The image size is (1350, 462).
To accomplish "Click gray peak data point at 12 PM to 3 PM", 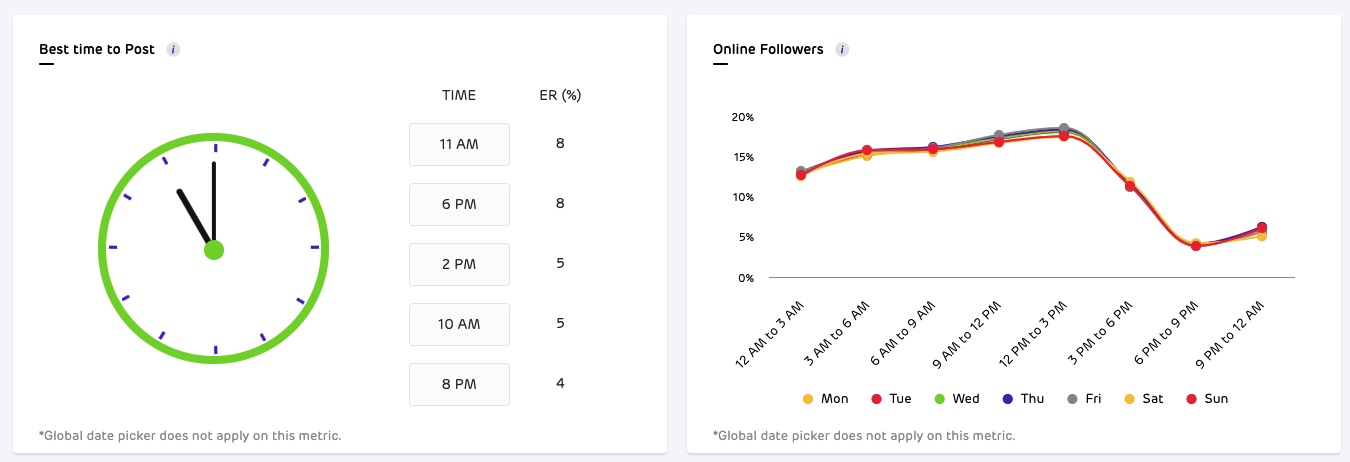I will (1064, 129).
